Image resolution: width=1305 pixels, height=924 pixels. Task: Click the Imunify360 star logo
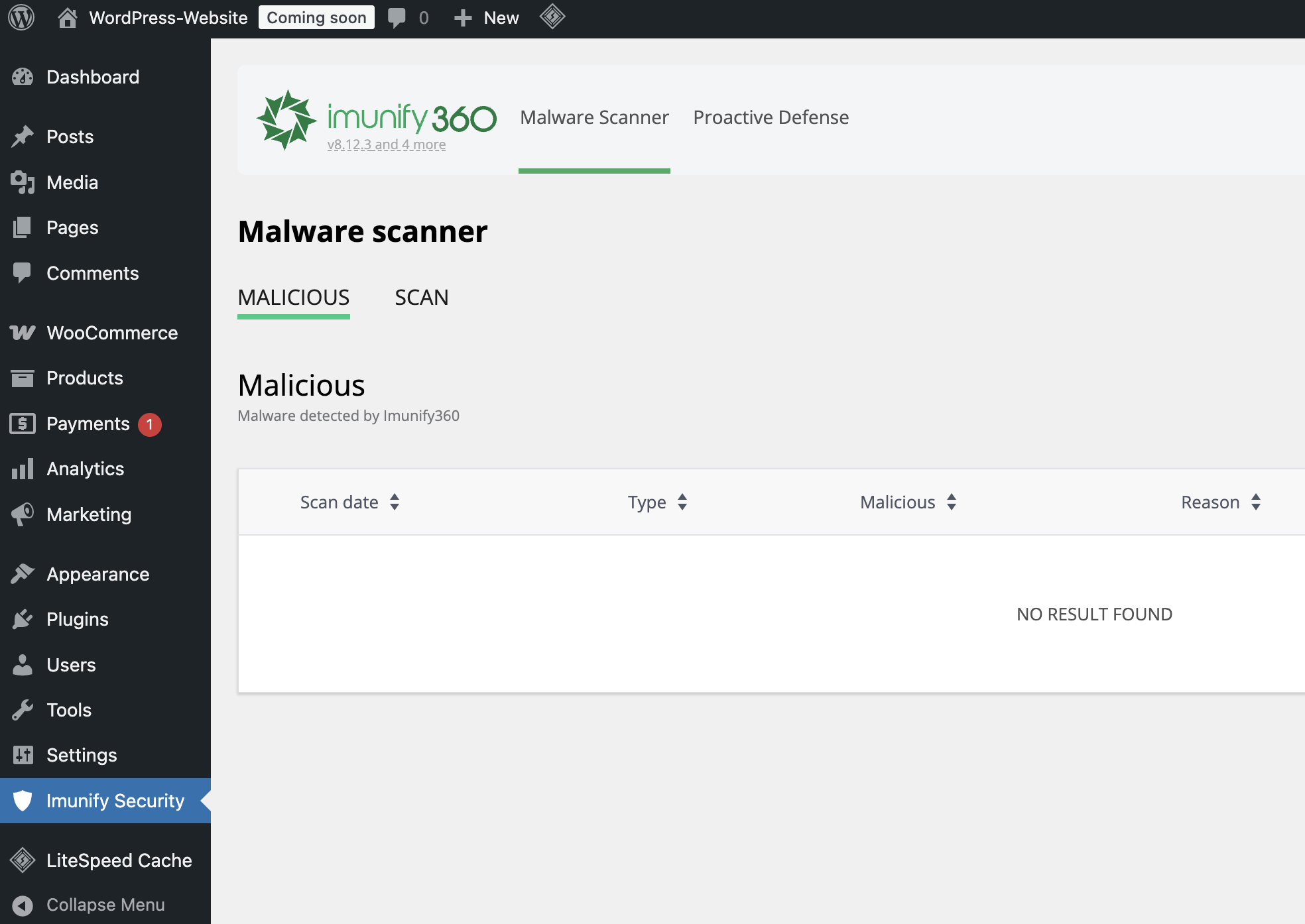pos(286,120)
